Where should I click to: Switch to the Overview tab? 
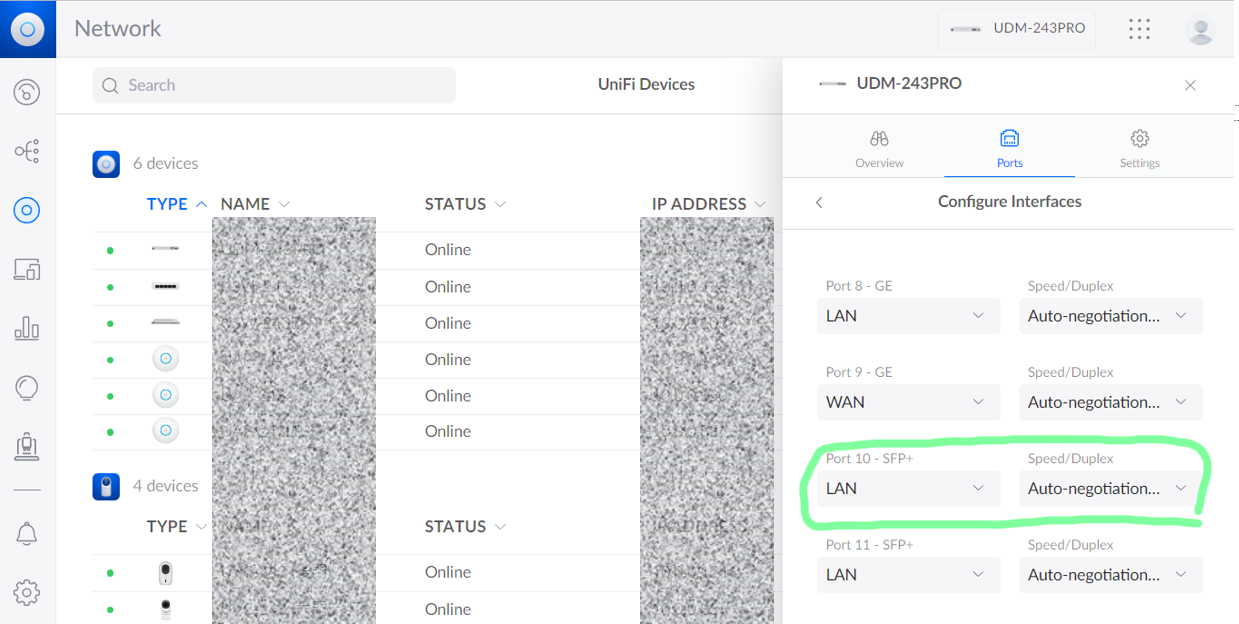[879, 148]
